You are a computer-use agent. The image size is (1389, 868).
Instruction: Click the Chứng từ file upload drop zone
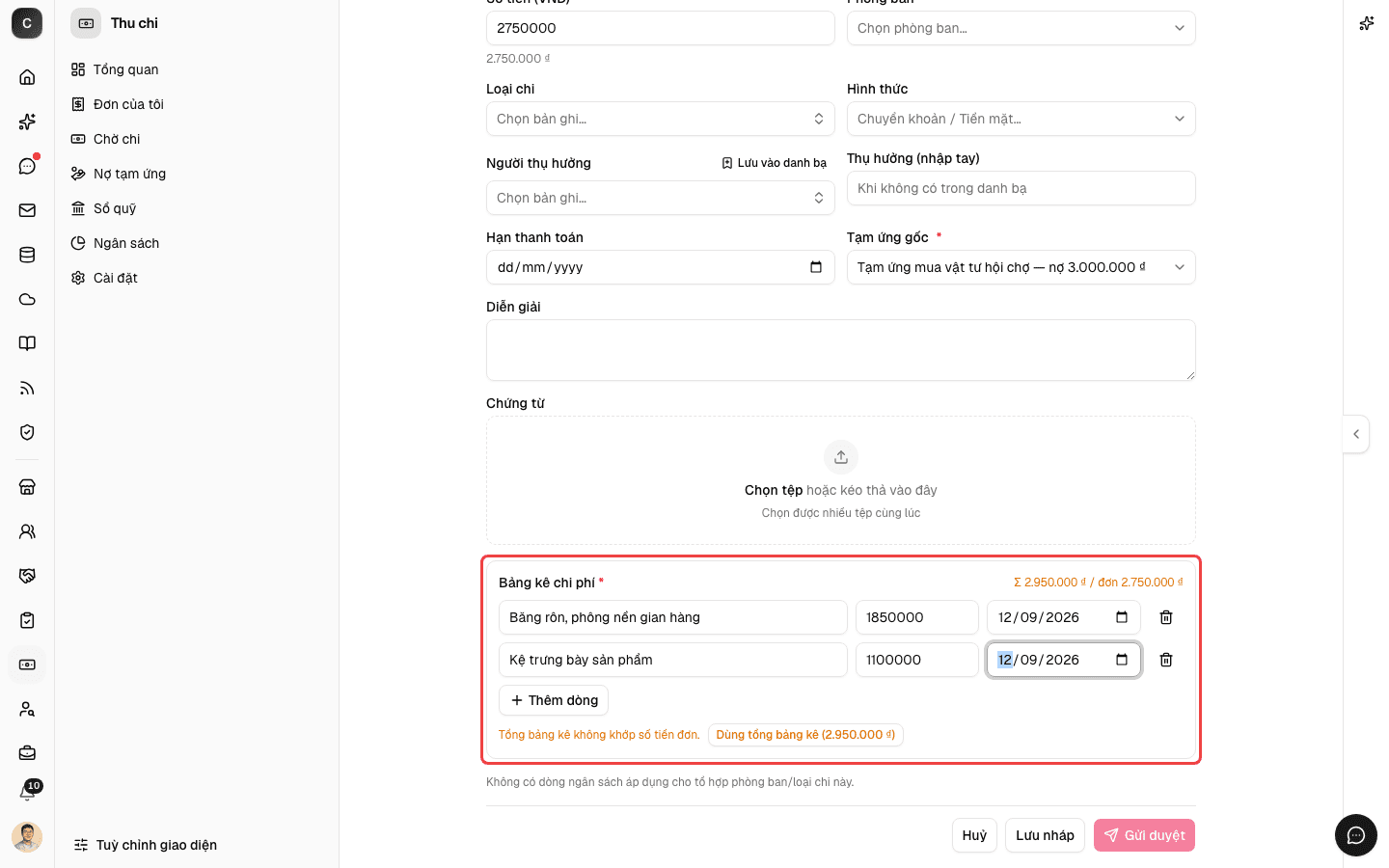coord(841,480)
